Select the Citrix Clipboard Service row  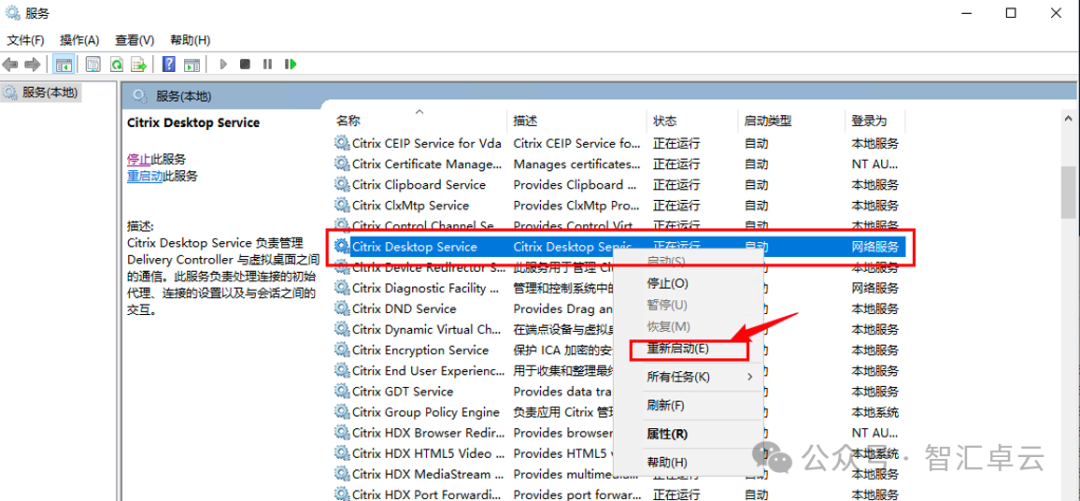pos(619,185)
